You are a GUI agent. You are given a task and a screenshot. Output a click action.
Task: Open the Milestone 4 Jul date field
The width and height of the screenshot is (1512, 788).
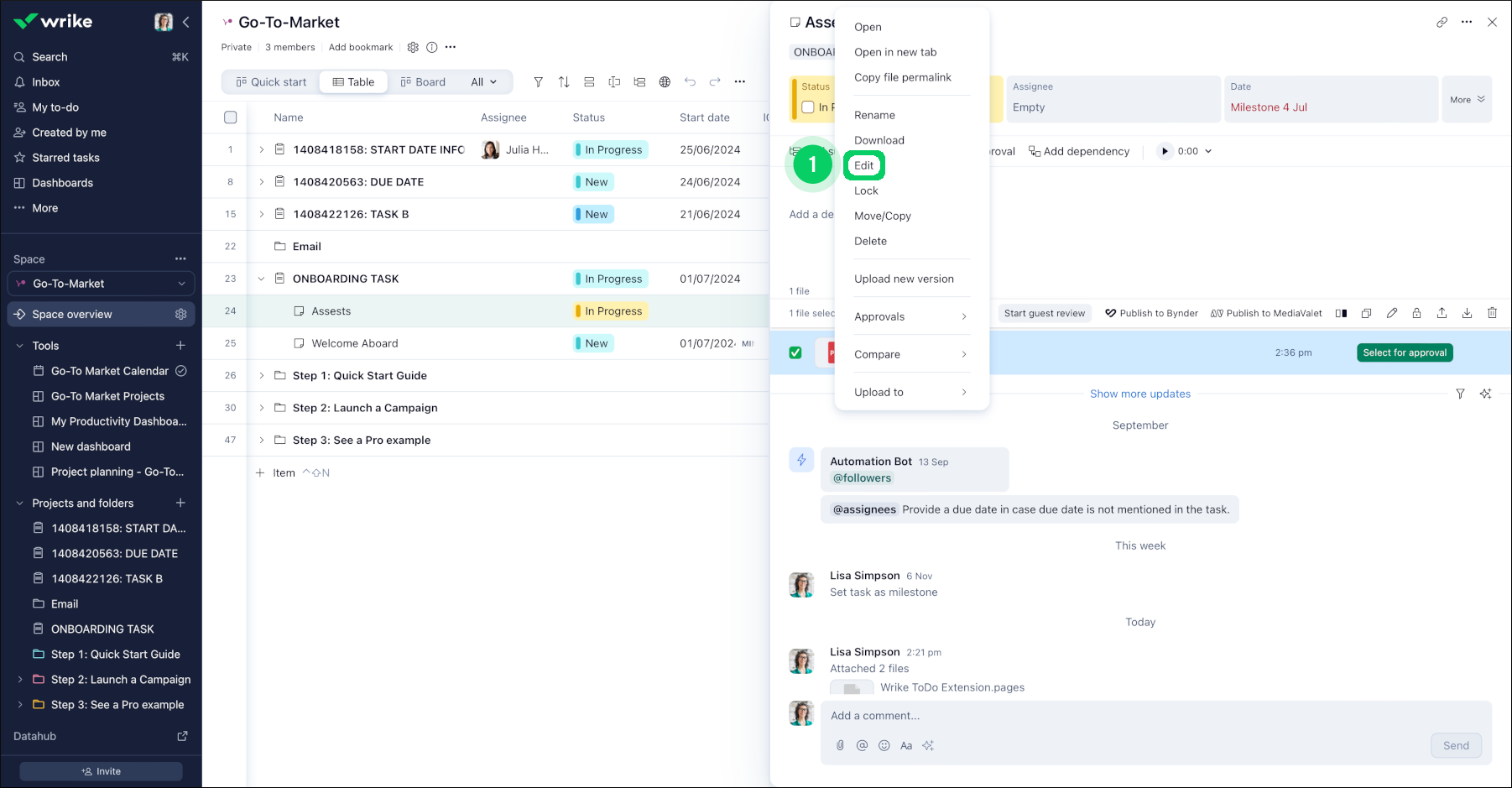tap(1331, 99)
